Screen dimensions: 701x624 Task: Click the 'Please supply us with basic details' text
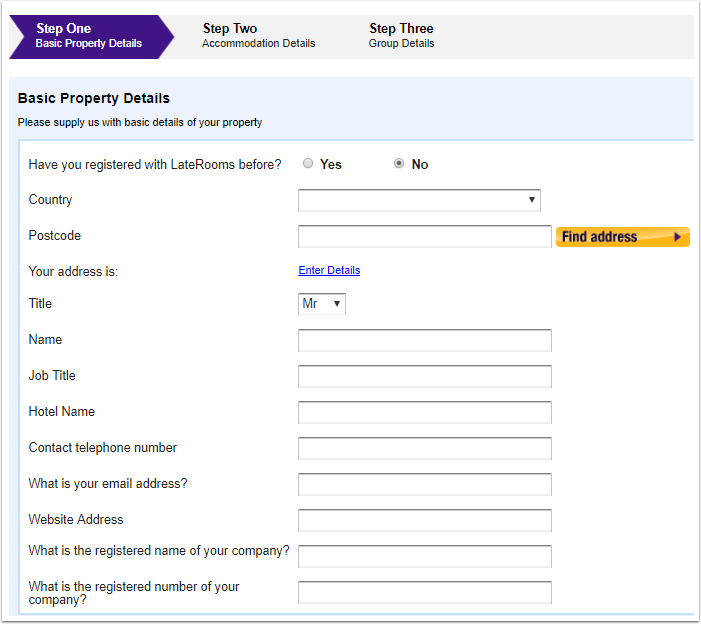pyautogui.click(x=139, y=122)
